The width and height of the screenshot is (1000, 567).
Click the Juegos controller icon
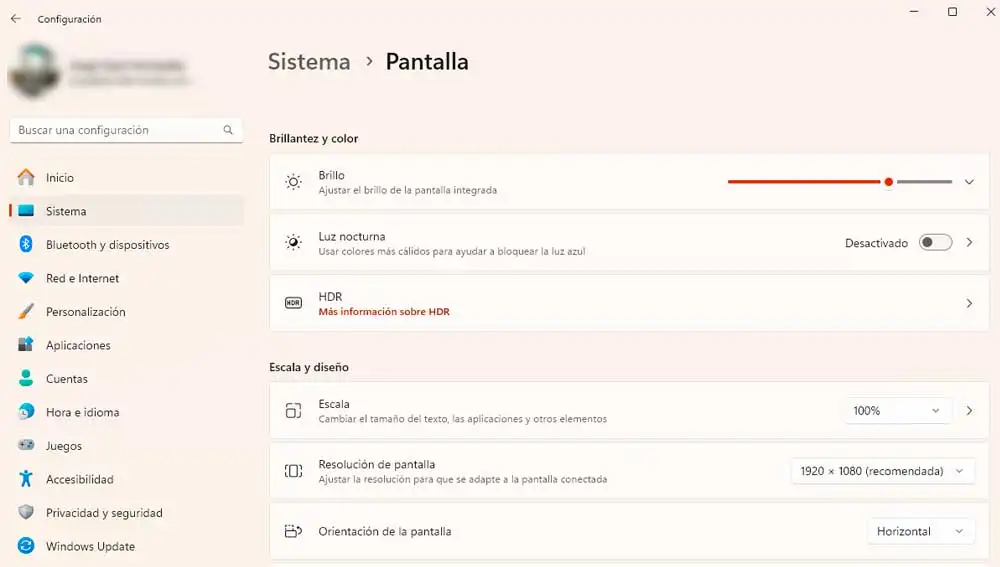[x=26, y=445]
